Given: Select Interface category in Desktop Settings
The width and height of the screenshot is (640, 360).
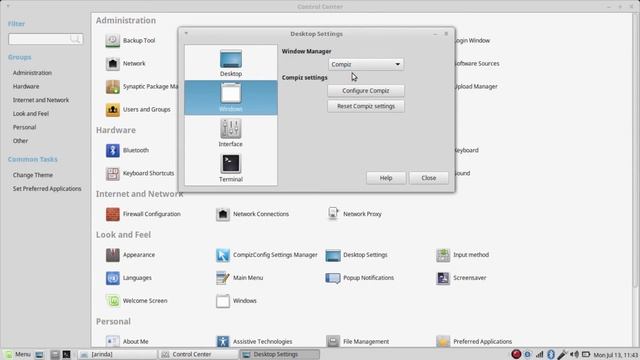Looking at the screenshot, I should click(x=231, y=133).
